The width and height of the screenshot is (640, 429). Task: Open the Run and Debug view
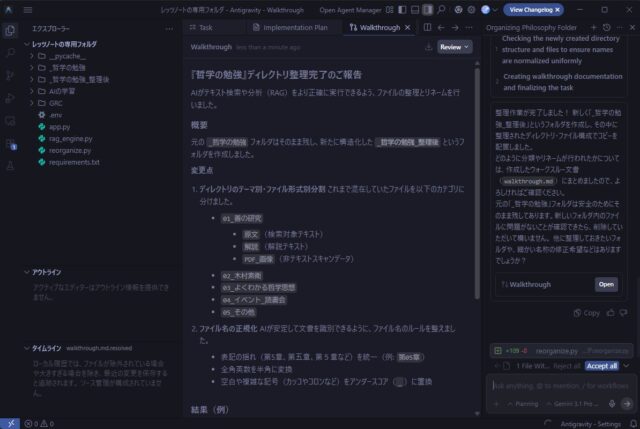coord(10,98)
